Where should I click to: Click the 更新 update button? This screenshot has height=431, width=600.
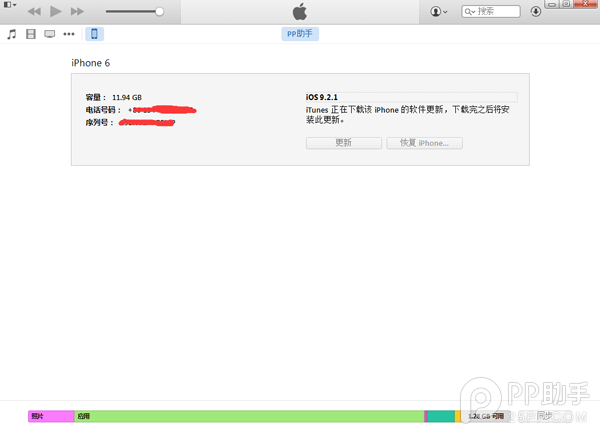(344, 143)
